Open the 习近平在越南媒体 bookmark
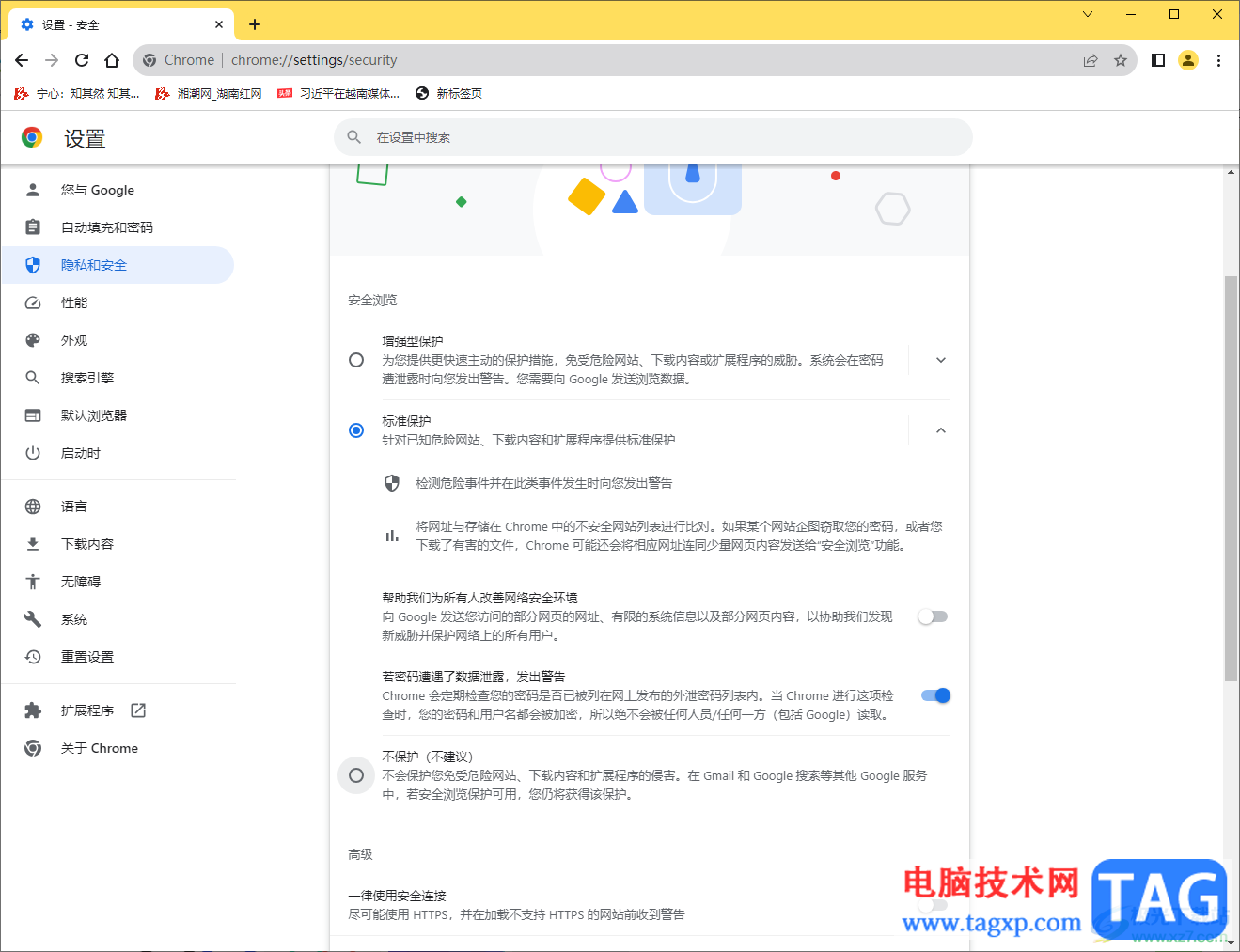Viewport: 1240px width, 952px height. (x=338, y=93)
